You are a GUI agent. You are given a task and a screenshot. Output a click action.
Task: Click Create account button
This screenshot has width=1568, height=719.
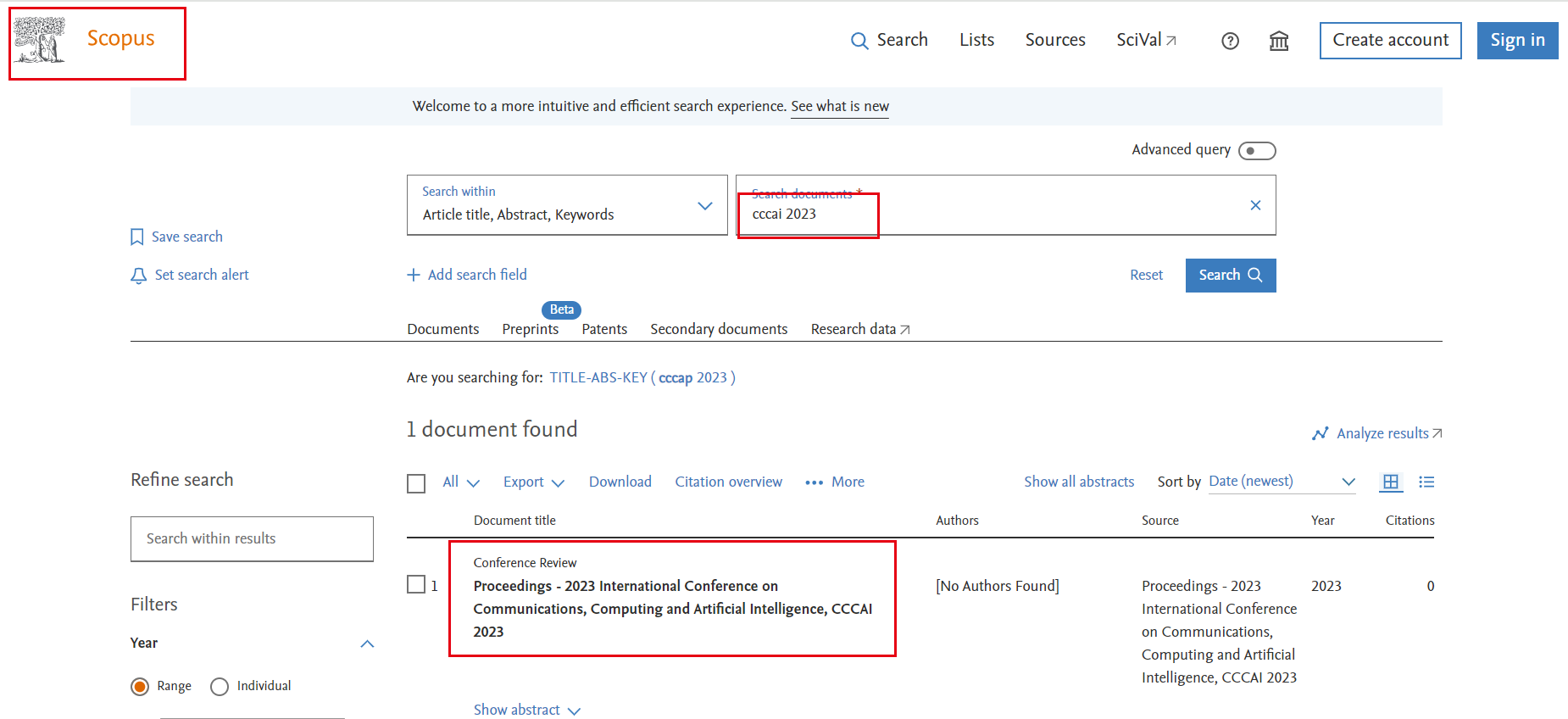coord(1390,40)
